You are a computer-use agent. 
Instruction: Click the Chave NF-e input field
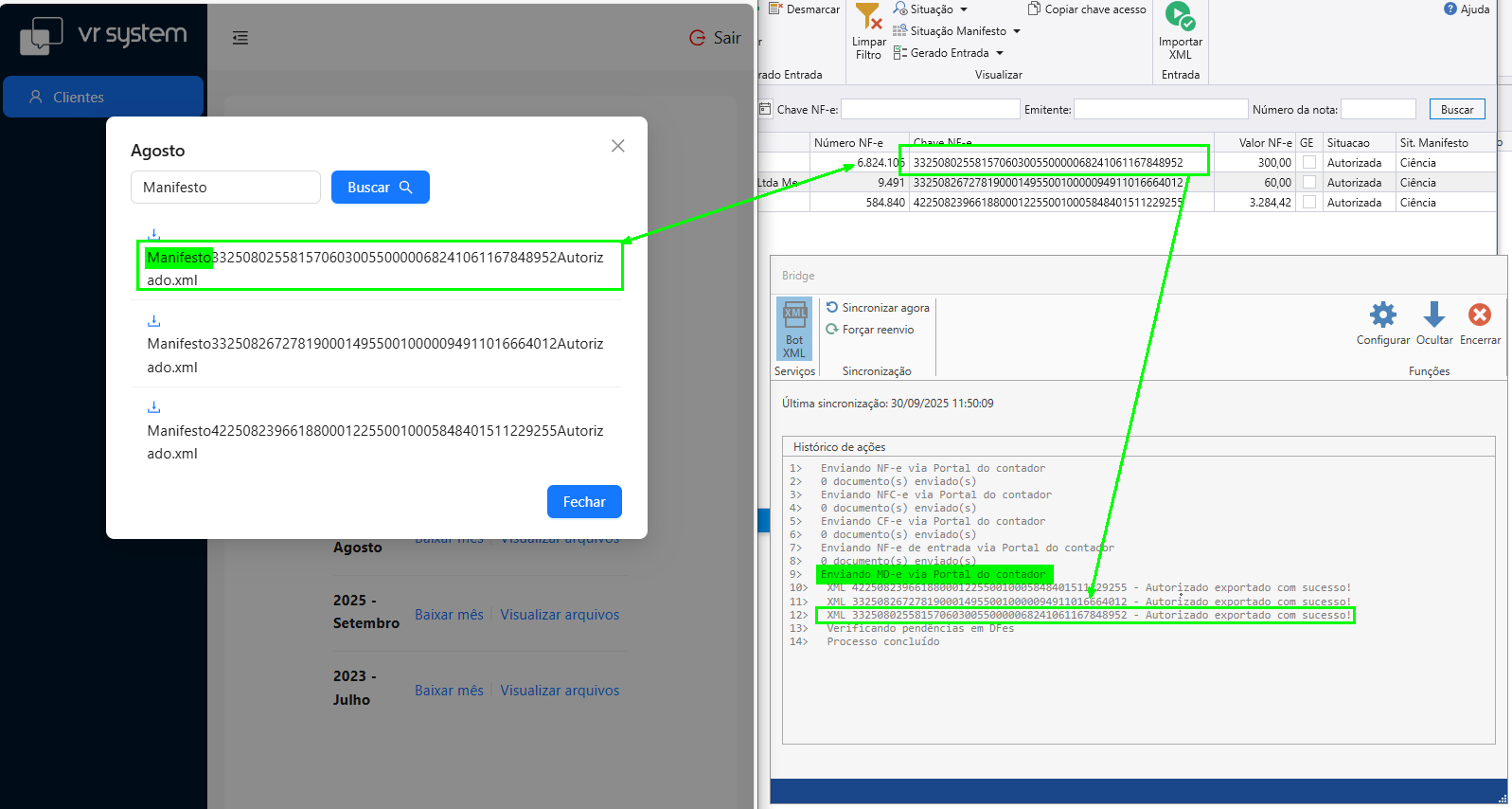click(930, 110)
